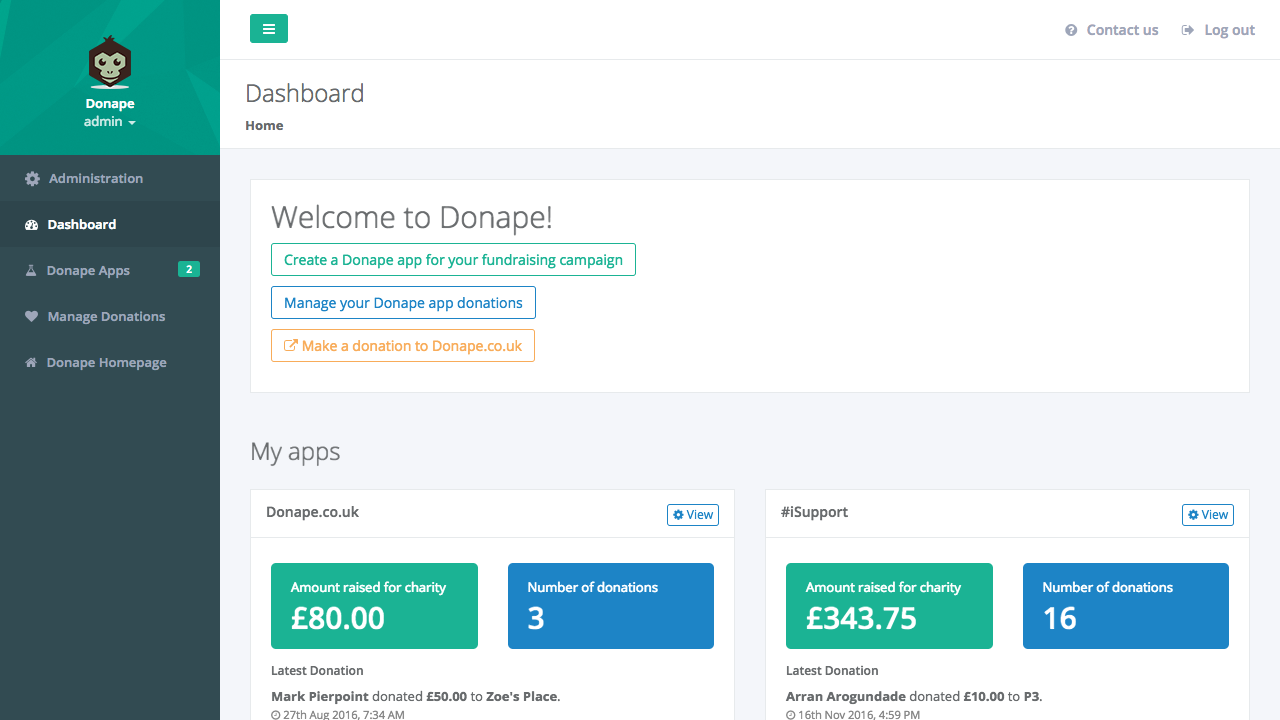Open Manage Donations in the sidebar
Image resolution: width=1280 pixels, height=720 pixels.
[110, 316]
